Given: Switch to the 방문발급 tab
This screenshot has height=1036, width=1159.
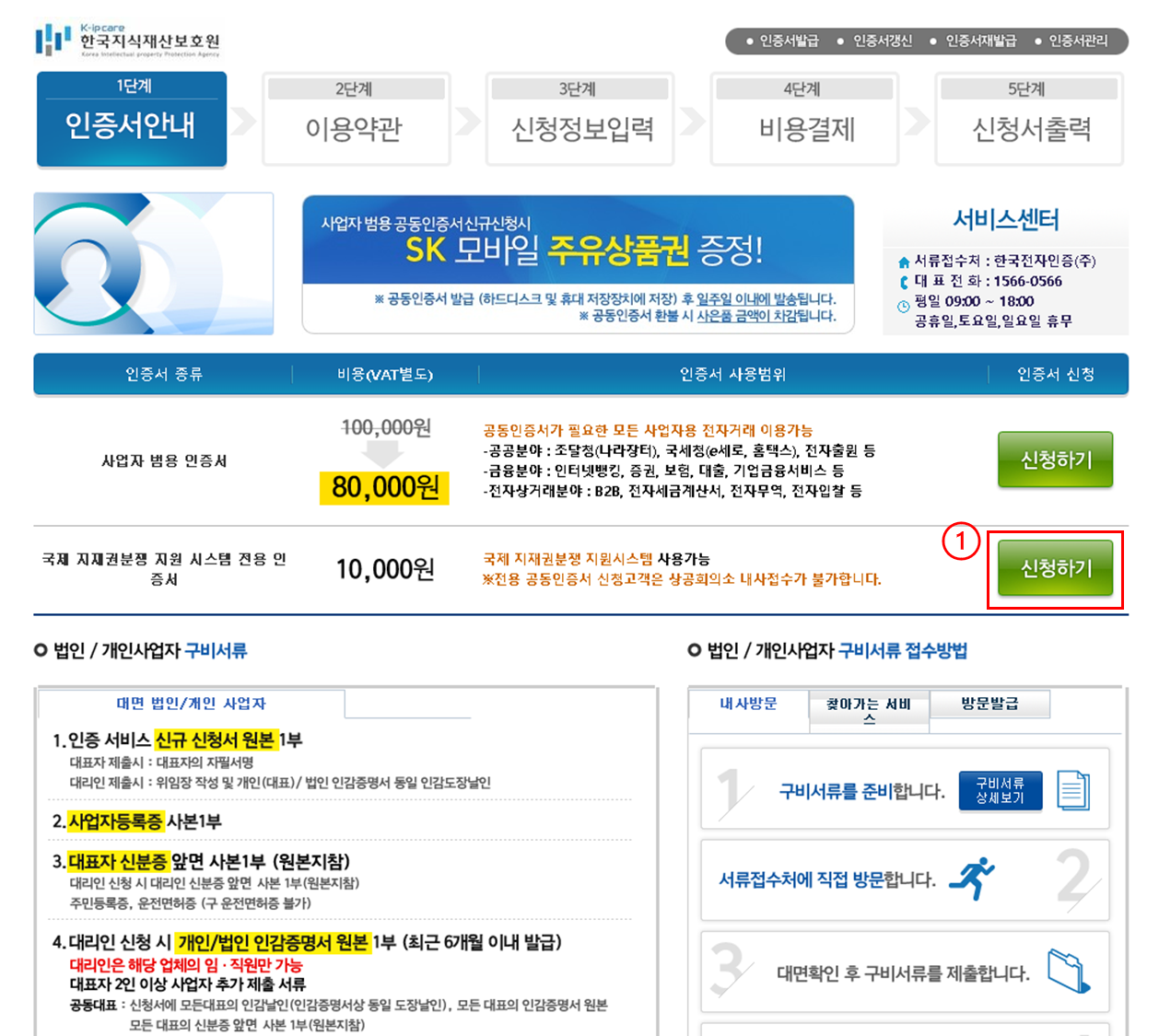Looking at the screenshot, I should coord(989,704).
